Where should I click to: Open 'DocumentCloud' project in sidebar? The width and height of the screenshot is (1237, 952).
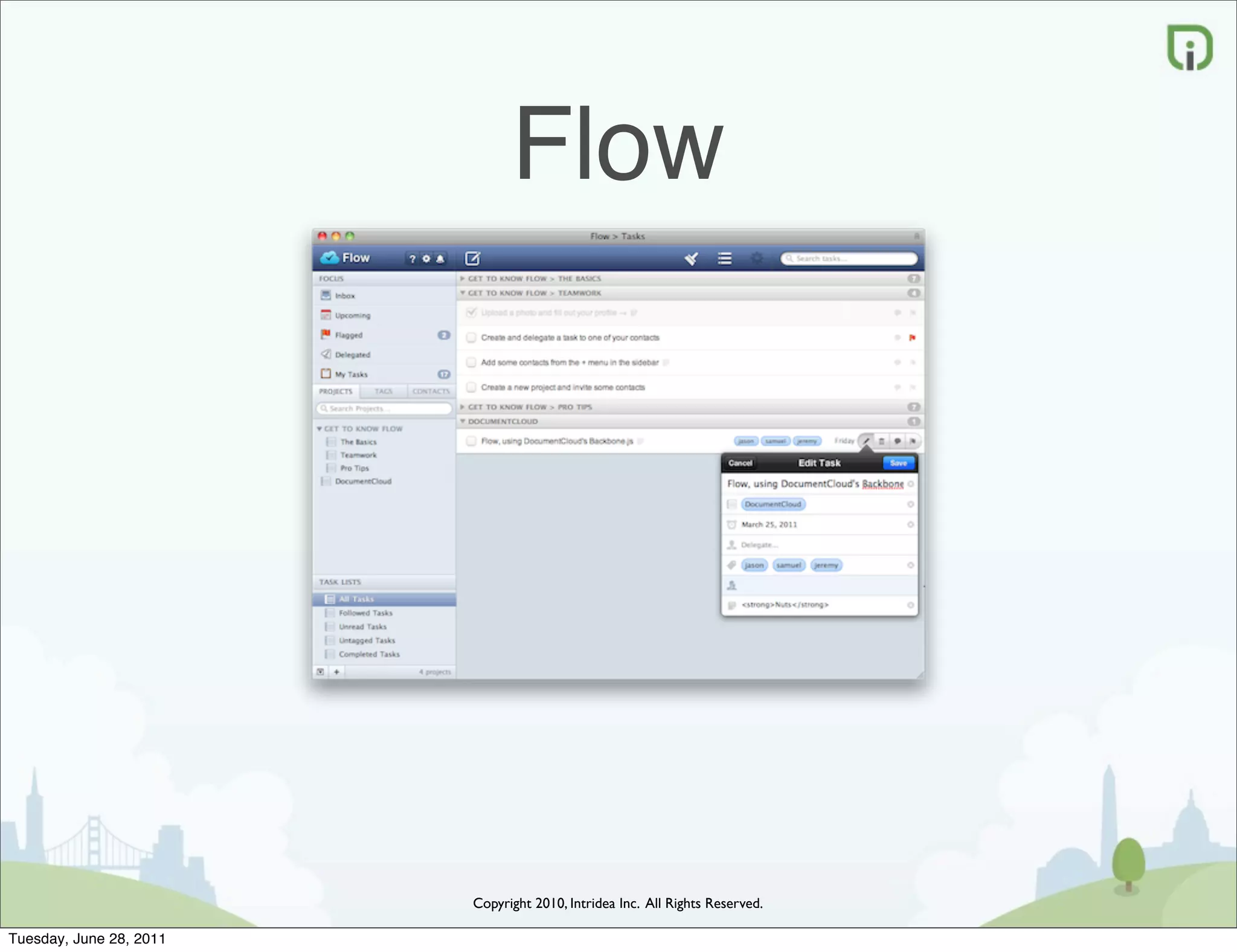coord(363,481)
